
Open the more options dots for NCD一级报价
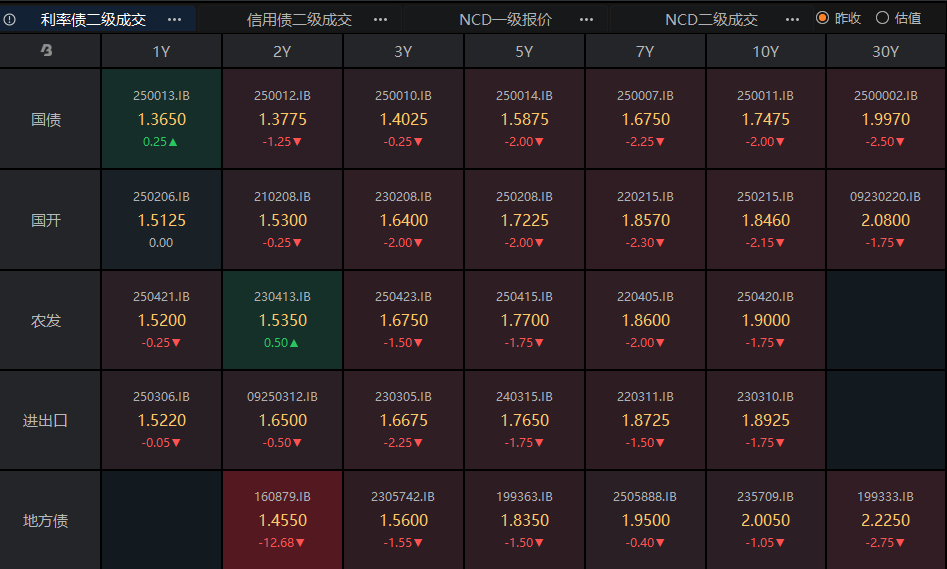pyautogui.click(x=586, y=19)
